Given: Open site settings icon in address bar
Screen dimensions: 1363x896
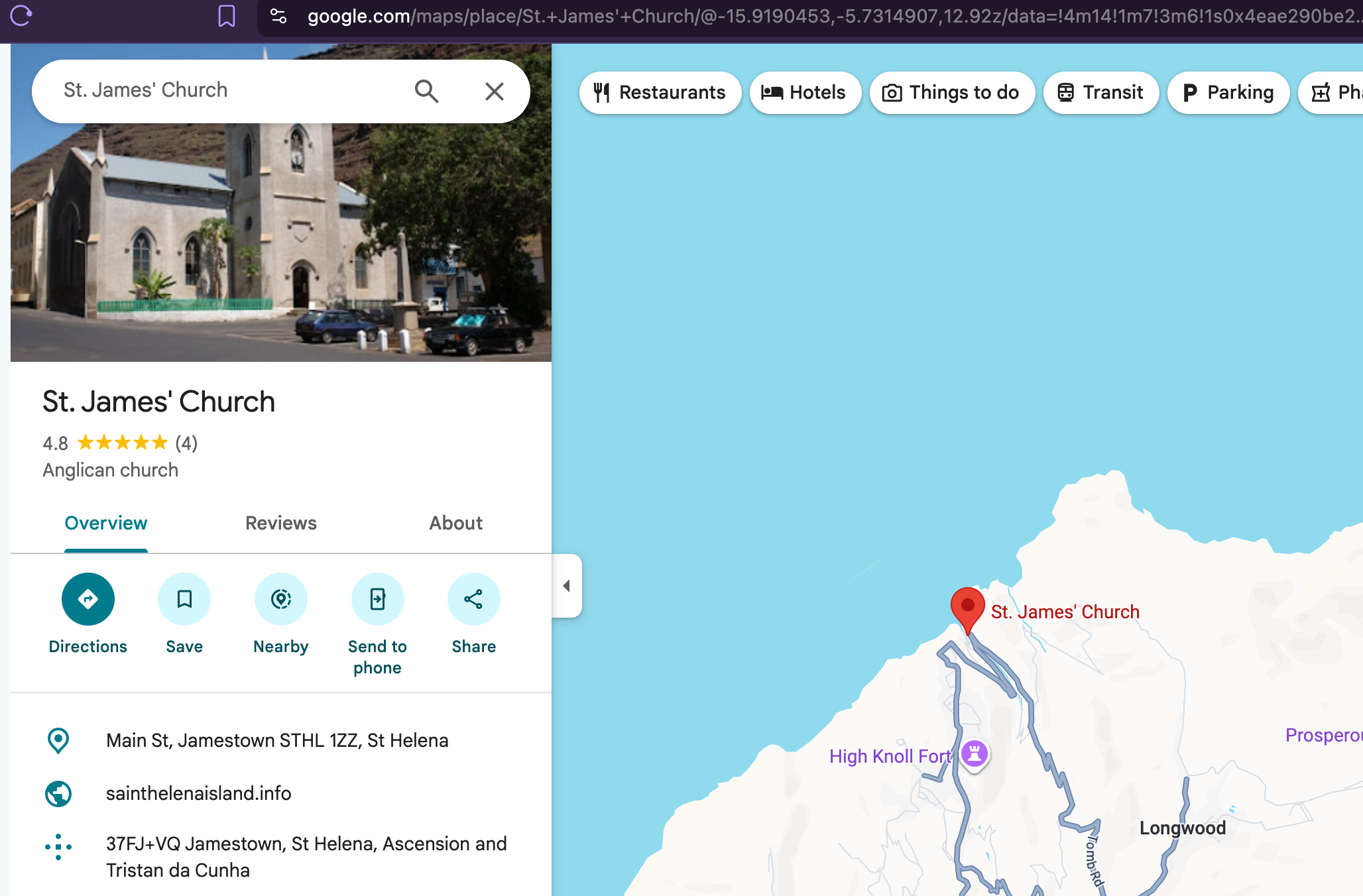Looking at the screenshot, I should tap(279, 16).
